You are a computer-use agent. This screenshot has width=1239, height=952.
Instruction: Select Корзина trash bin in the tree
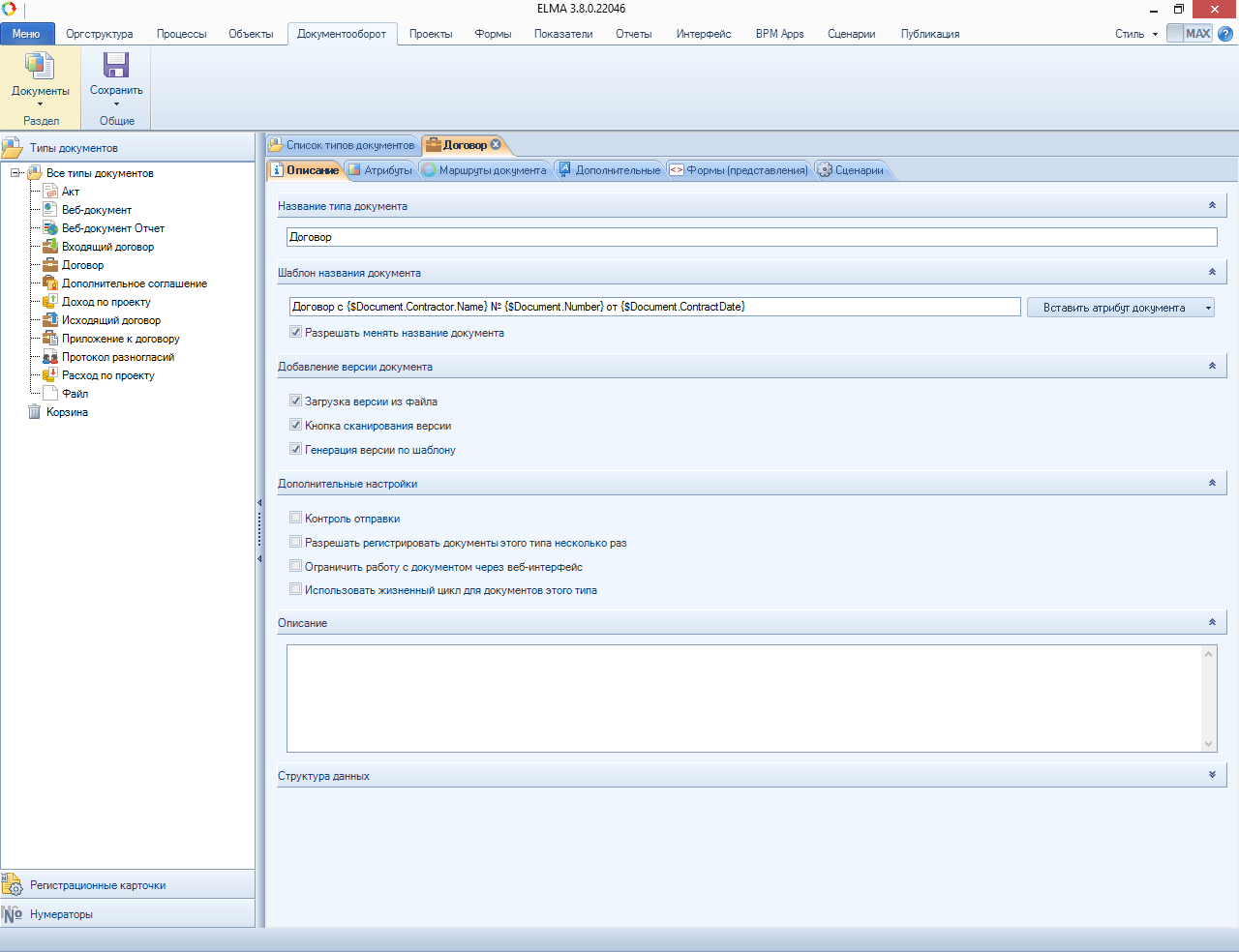click(x=66, y=412)
